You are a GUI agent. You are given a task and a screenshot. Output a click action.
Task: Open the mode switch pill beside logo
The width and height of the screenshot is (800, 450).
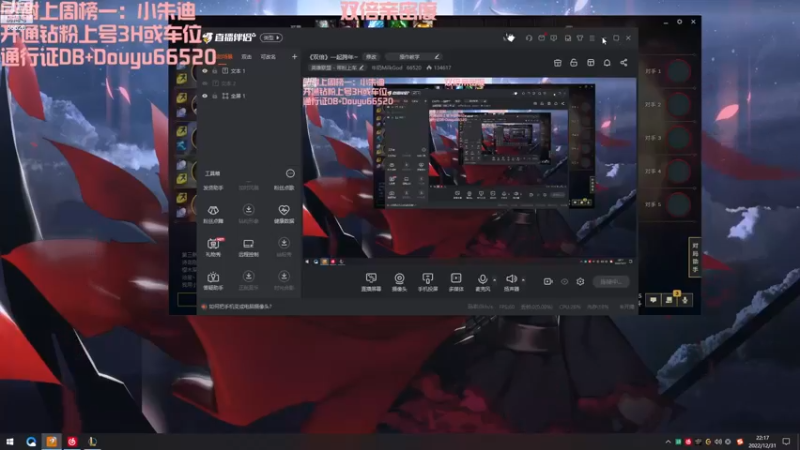271,38
